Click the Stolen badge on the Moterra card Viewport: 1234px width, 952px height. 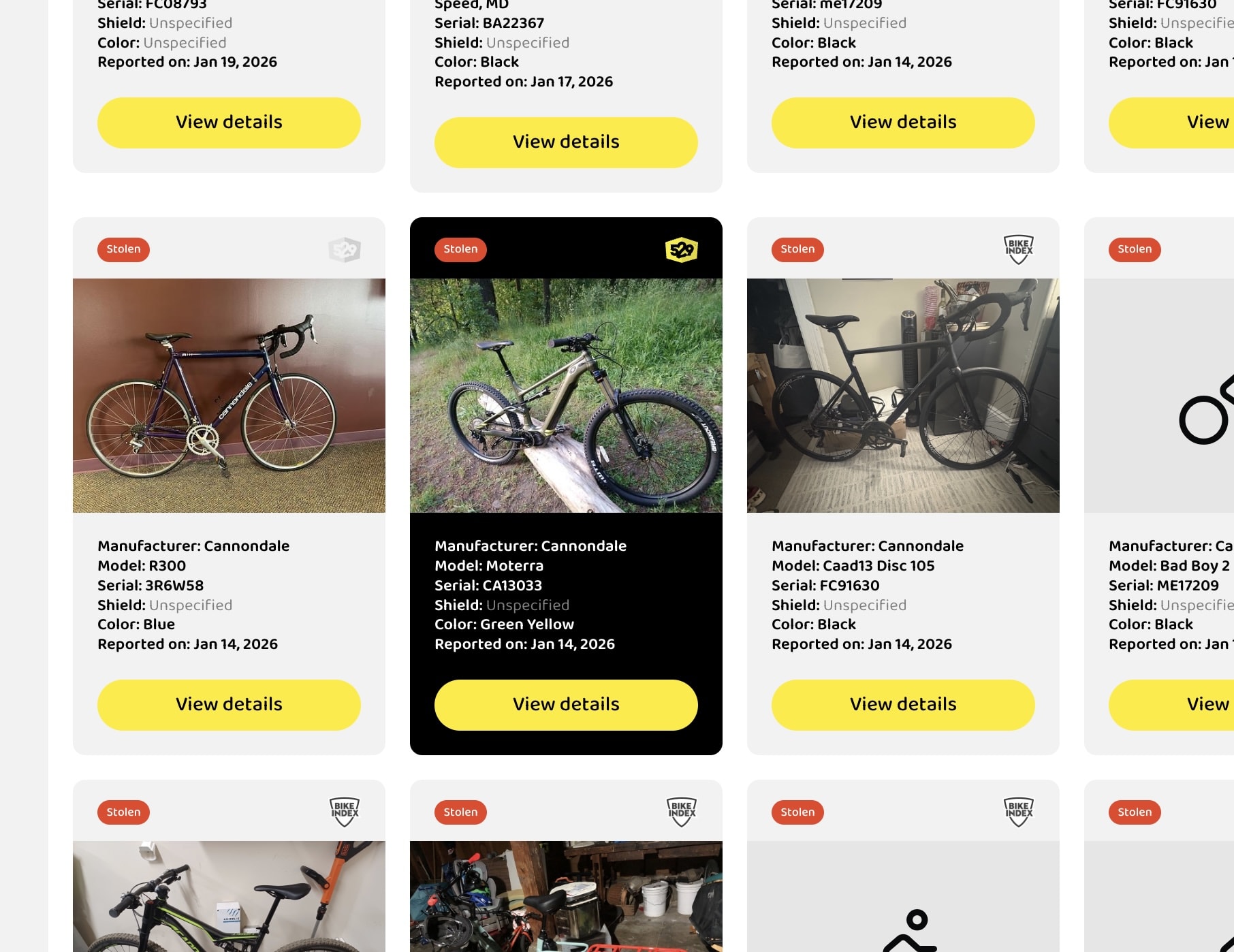[x=460, y=249]
